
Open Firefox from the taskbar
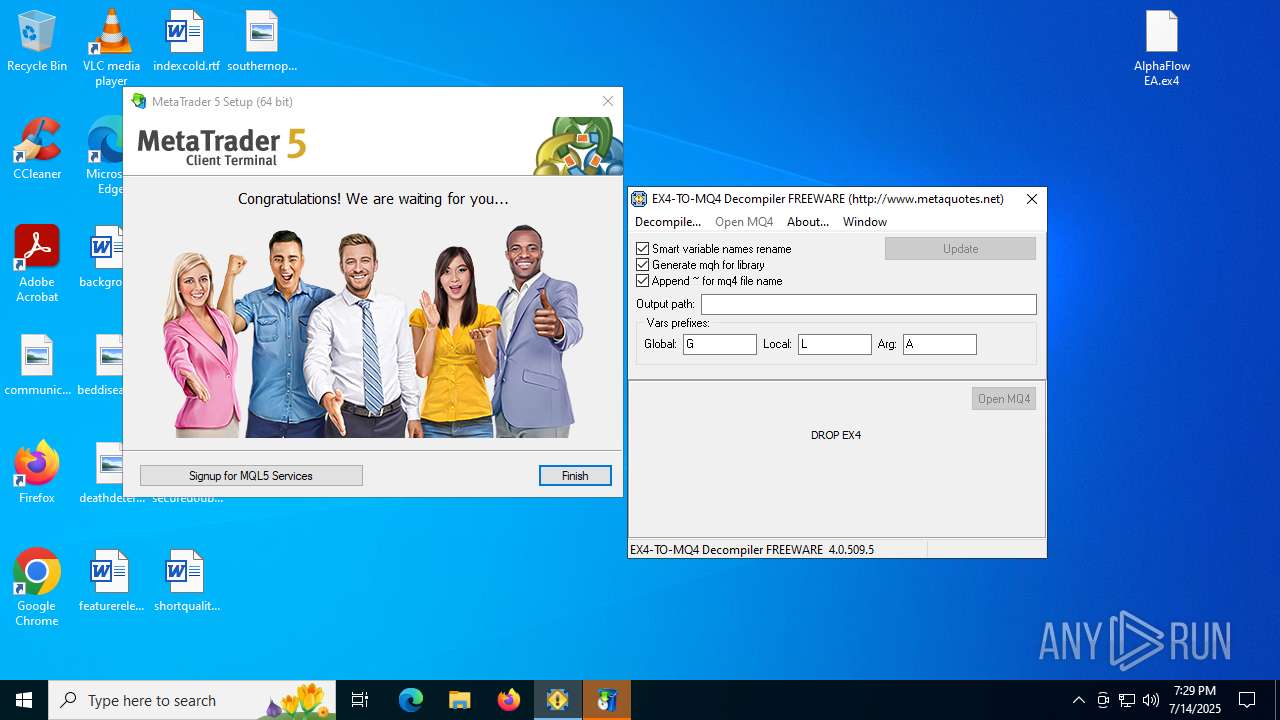[x=509, y=700]
